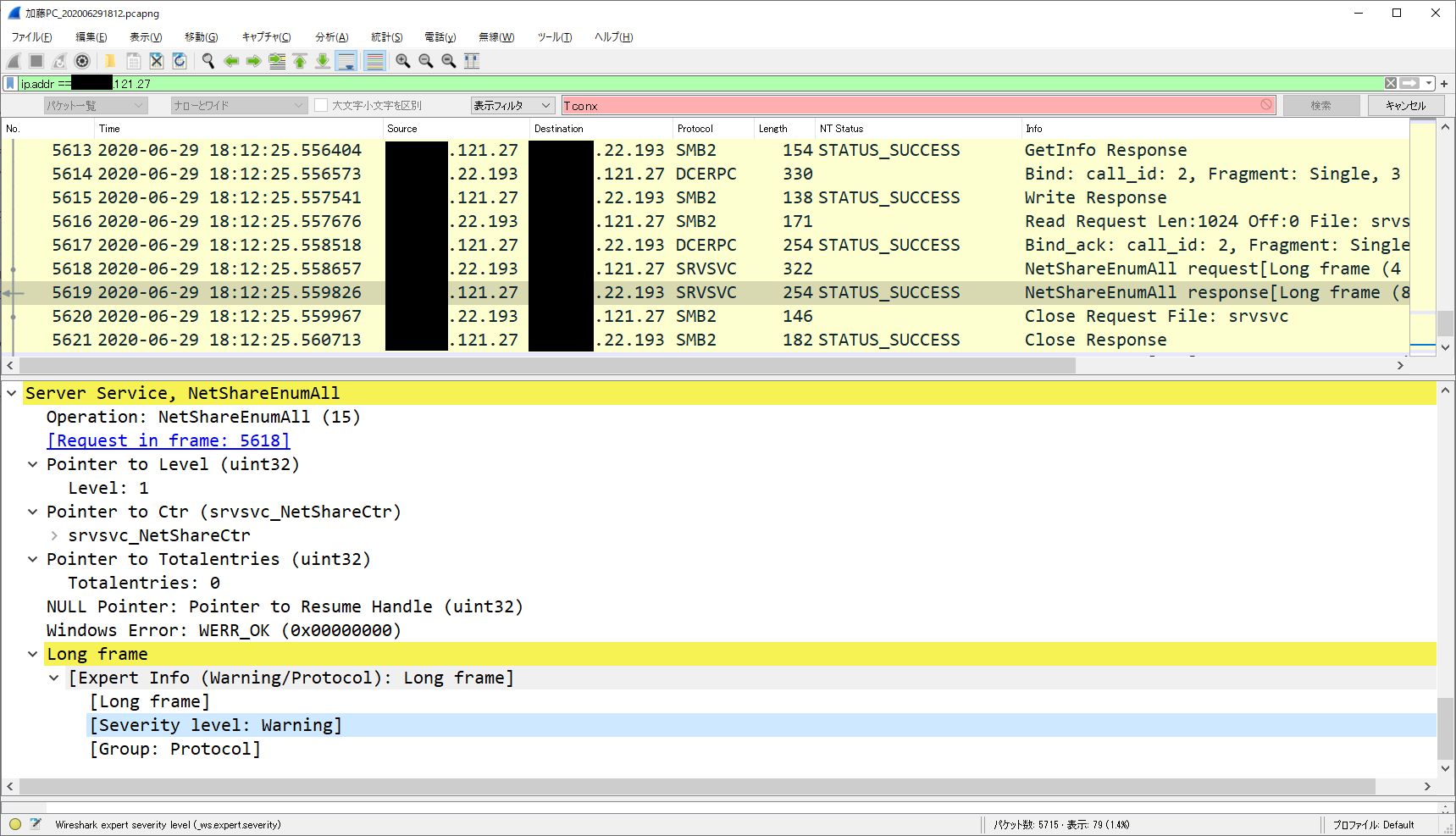
Task: Go to specified packet icon
Action: [277, 61]
